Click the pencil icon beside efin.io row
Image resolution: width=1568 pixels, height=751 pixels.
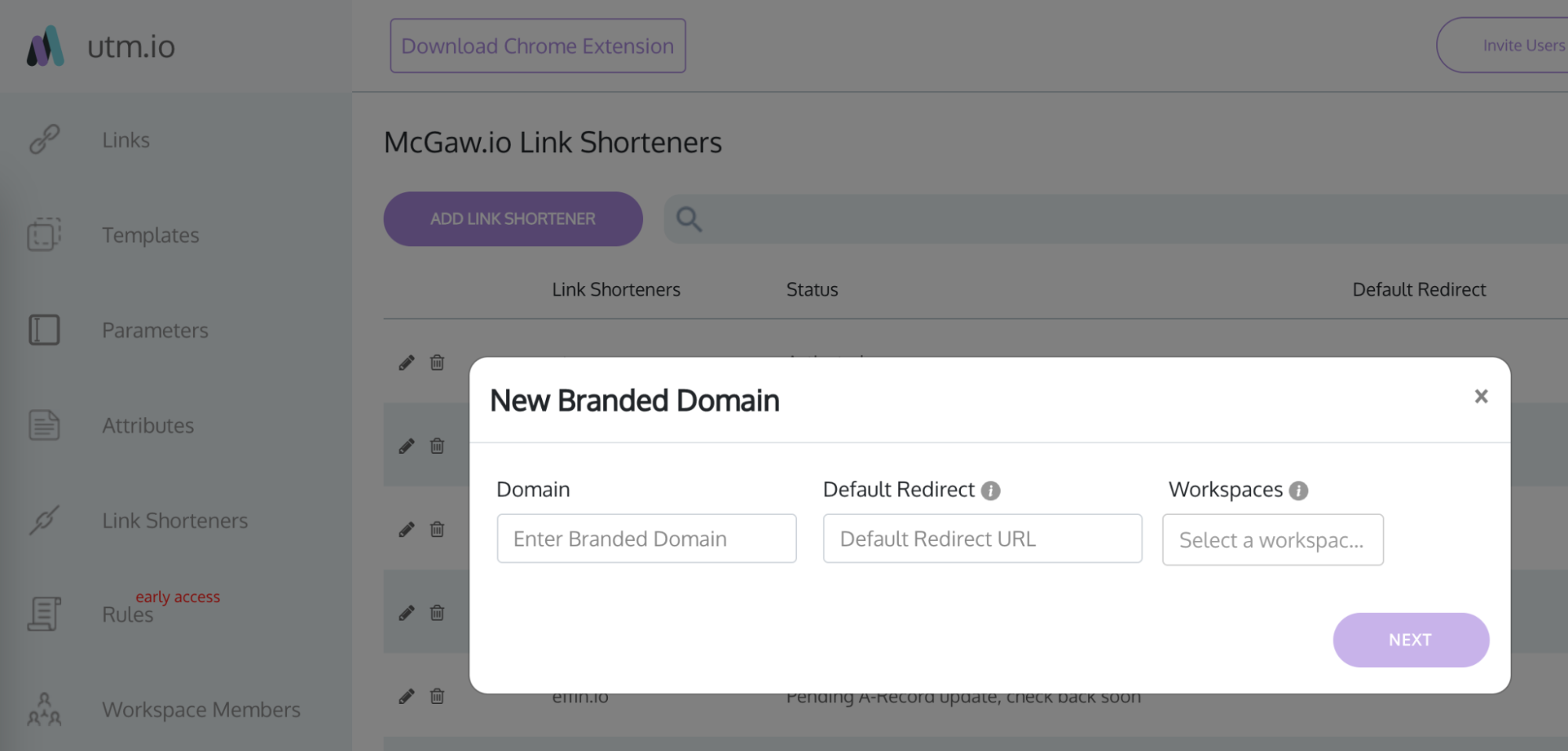pyautogui.click(x=406, y=696)
